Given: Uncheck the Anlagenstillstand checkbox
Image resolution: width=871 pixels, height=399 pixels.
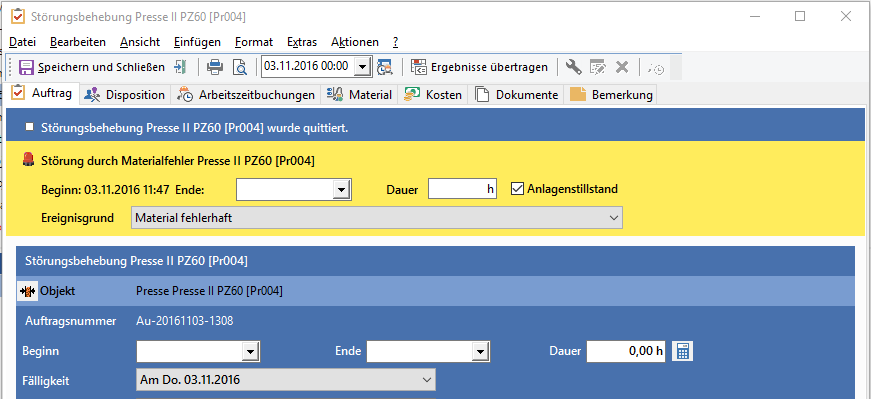Looking at the screenshot, I should coord(517,189).
